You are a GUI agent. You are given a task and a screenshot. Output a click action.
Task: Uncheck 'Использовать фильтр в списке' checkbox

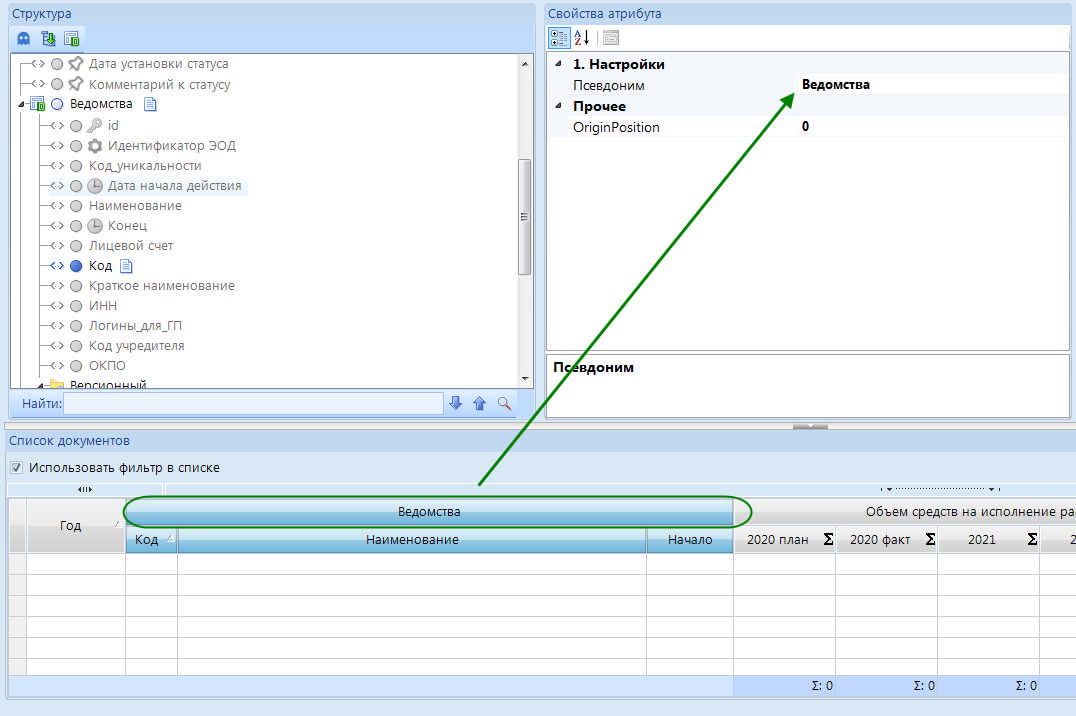(x=16, y=468)
